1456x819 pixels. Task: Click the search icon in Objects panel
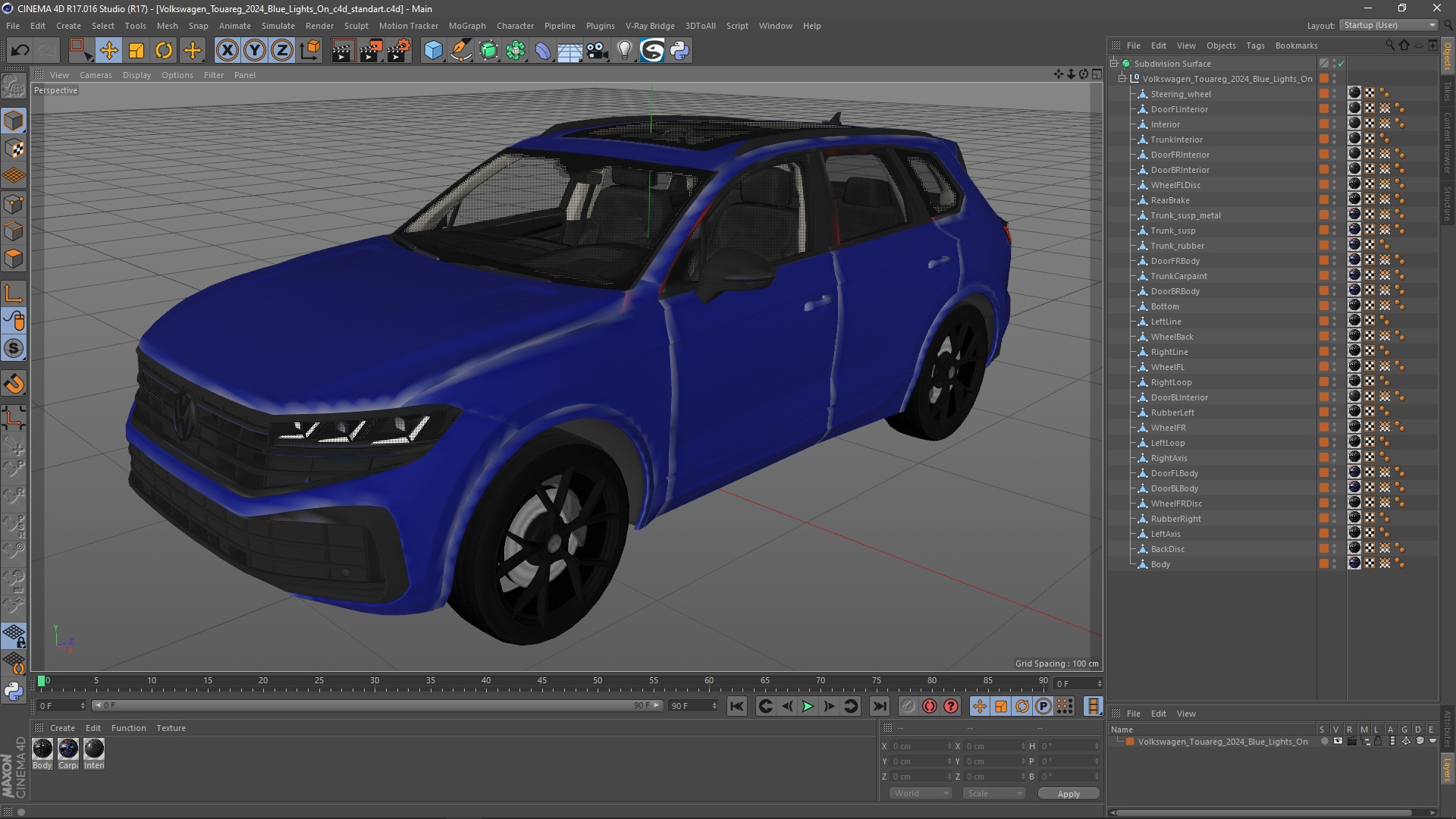(x=1389, y=45)
